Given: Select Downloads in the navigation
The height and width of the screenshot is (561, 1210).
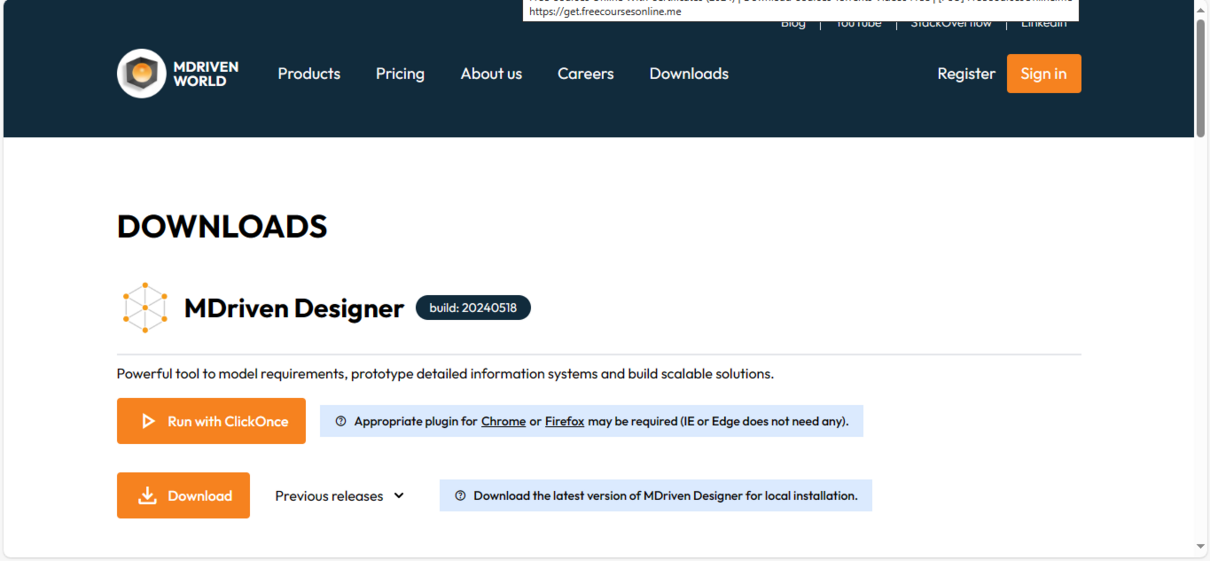Looking at the screenshot, I should point(689,73).
